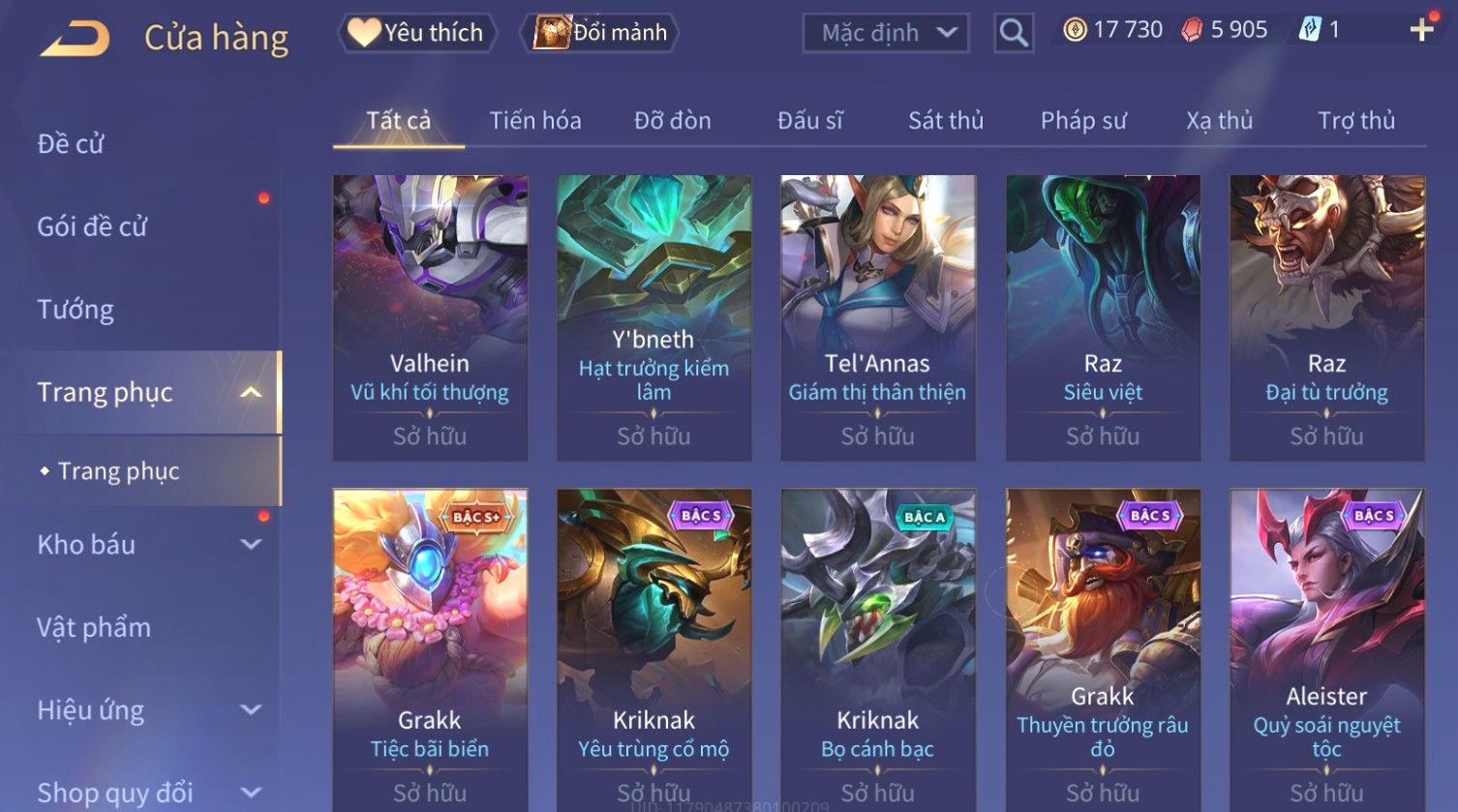The height and width of the screenshot is (812, 1458).
Task: Open the Mặc định sort dropdown
Action: coord(886,33)
